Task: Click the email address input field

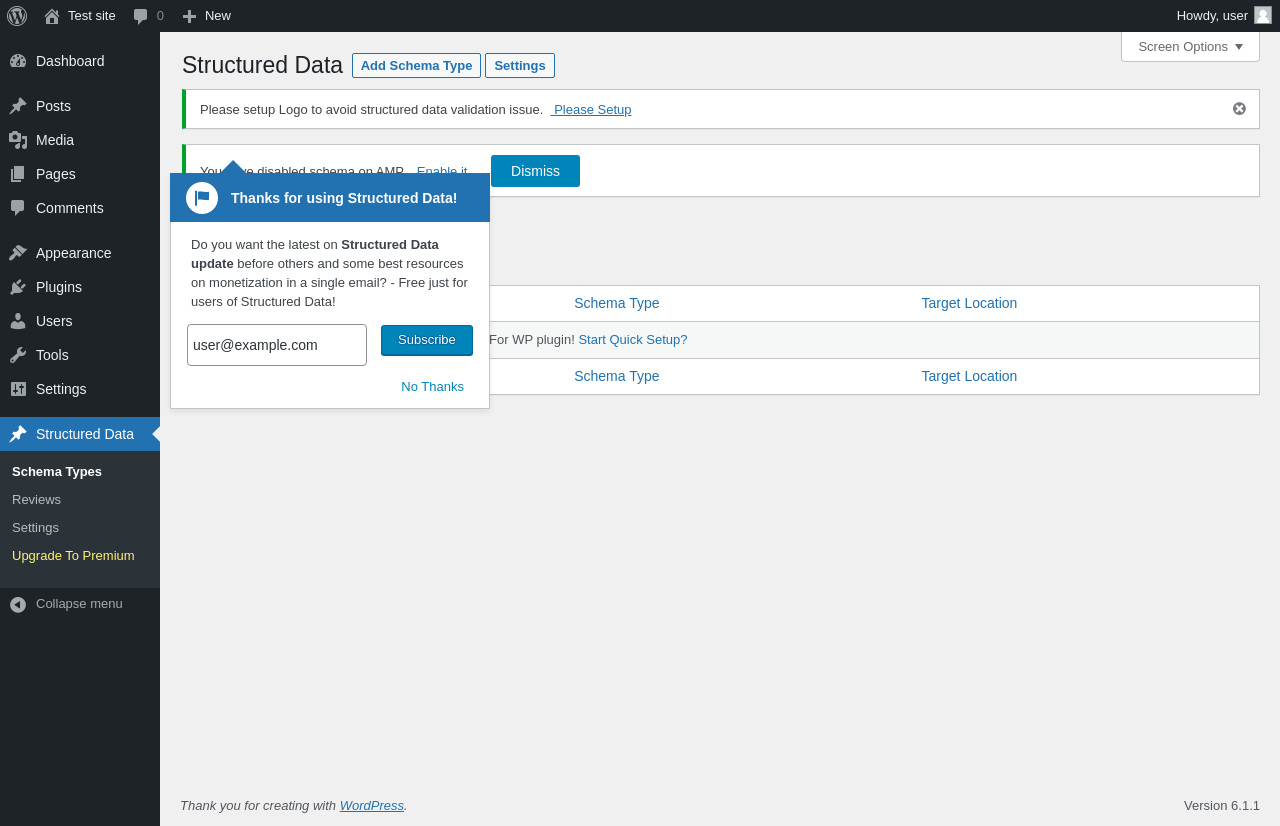Action: [277, 345]
